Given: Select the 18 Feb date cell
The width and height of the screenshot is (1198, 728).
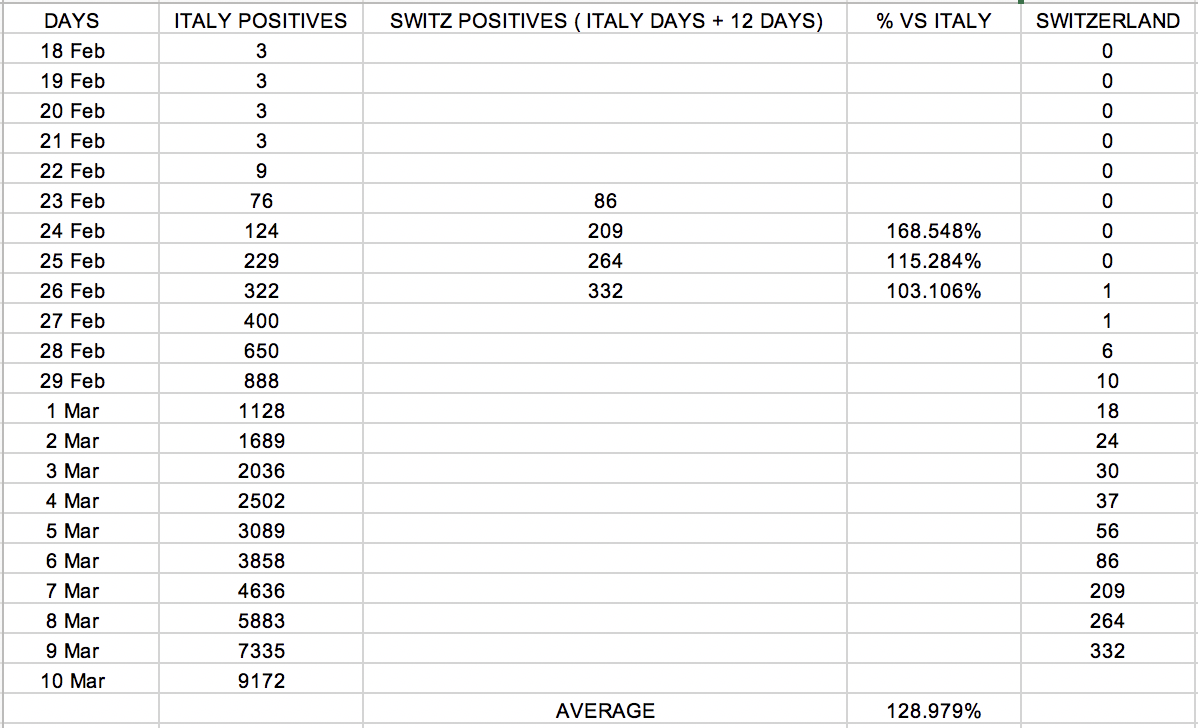Looking at the screenshot, I should click(x=72, y=51).
